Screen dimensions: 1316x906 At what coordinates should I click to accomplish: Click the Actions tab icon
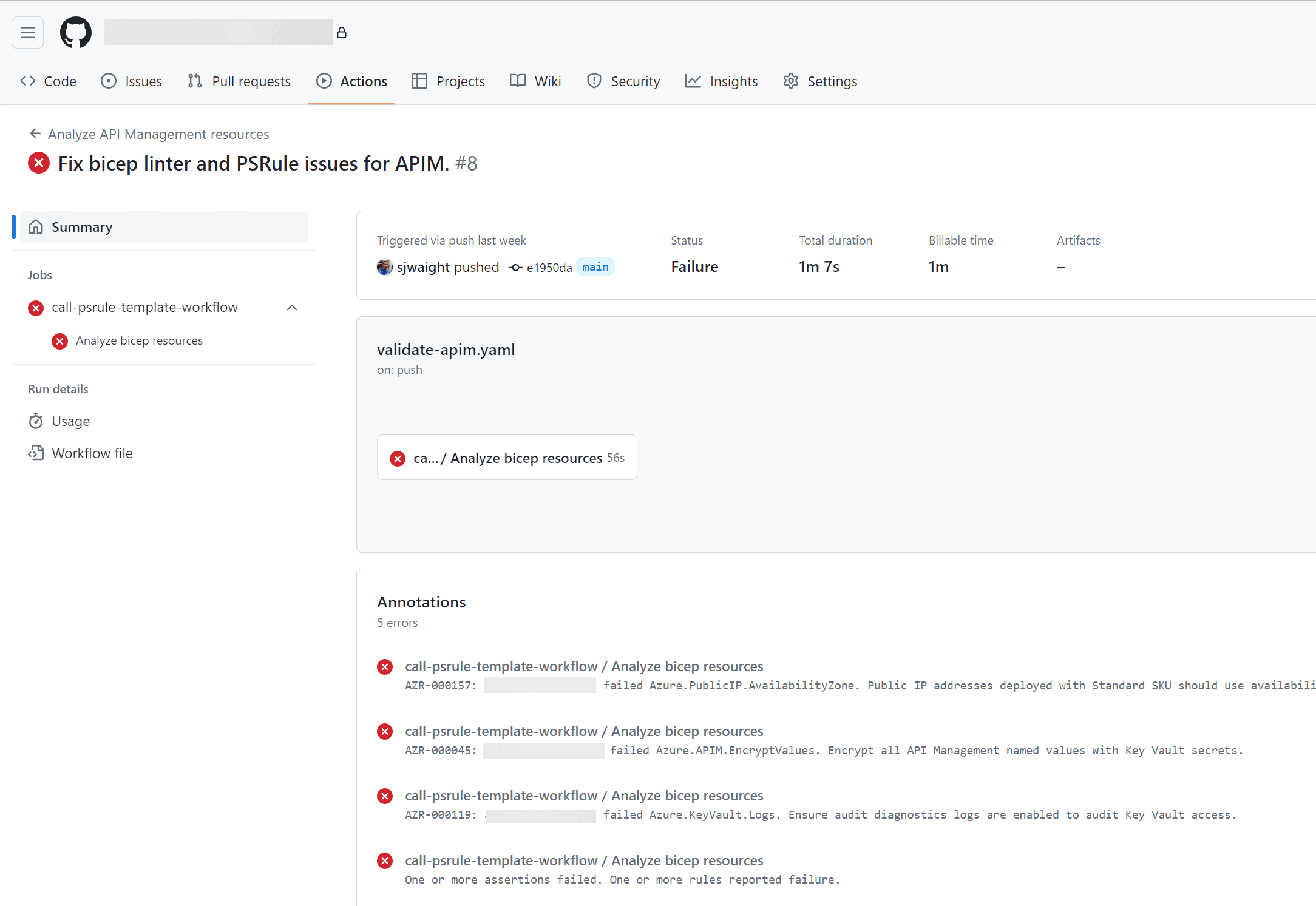(323, 82)
